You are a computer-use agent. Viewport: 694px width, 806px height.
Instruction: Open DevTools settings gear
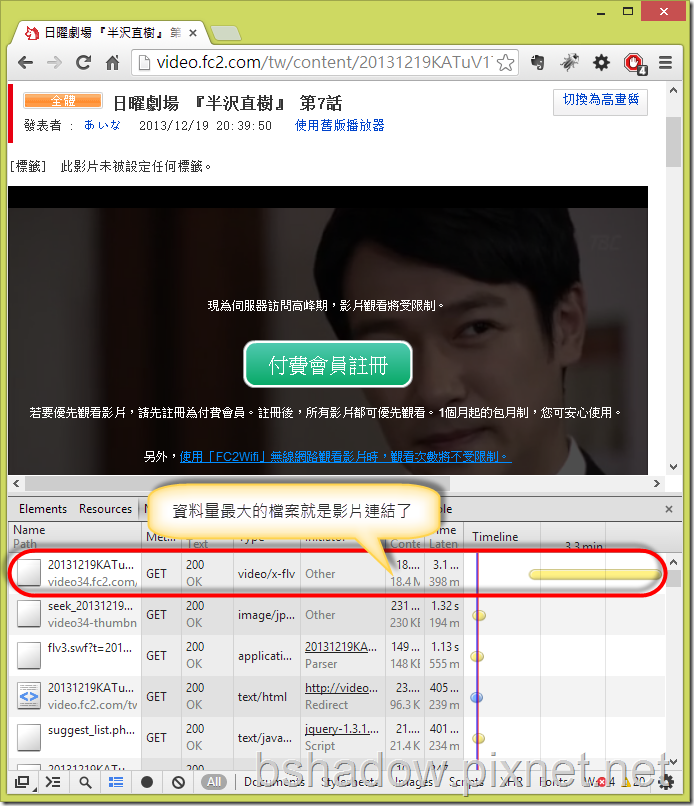pos(665,782)
